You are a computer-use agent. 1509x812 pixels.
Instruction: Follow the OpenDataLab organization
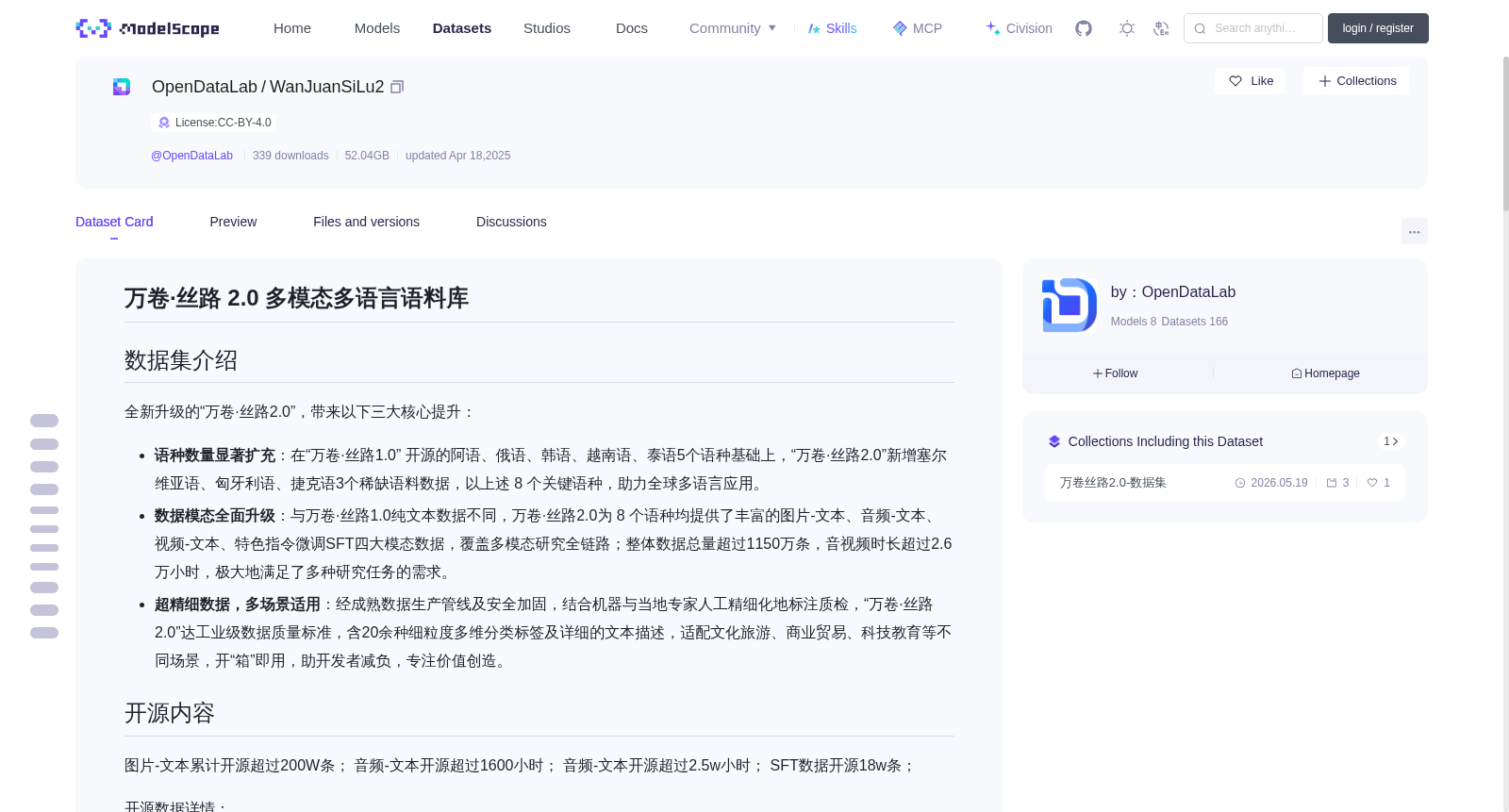click(1116, 373)
